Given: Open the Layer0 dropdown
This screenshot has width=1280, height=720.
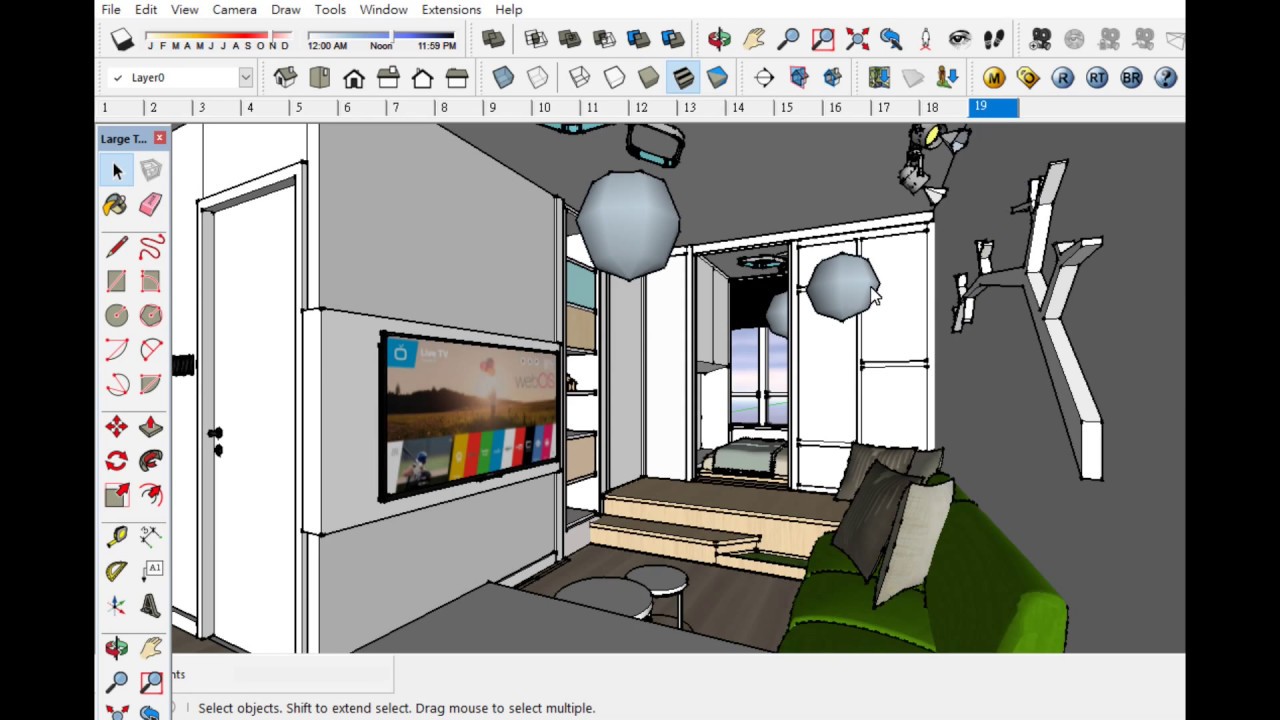Looking at the screenshot, I should pyautogui.click(x=245, y=77).
